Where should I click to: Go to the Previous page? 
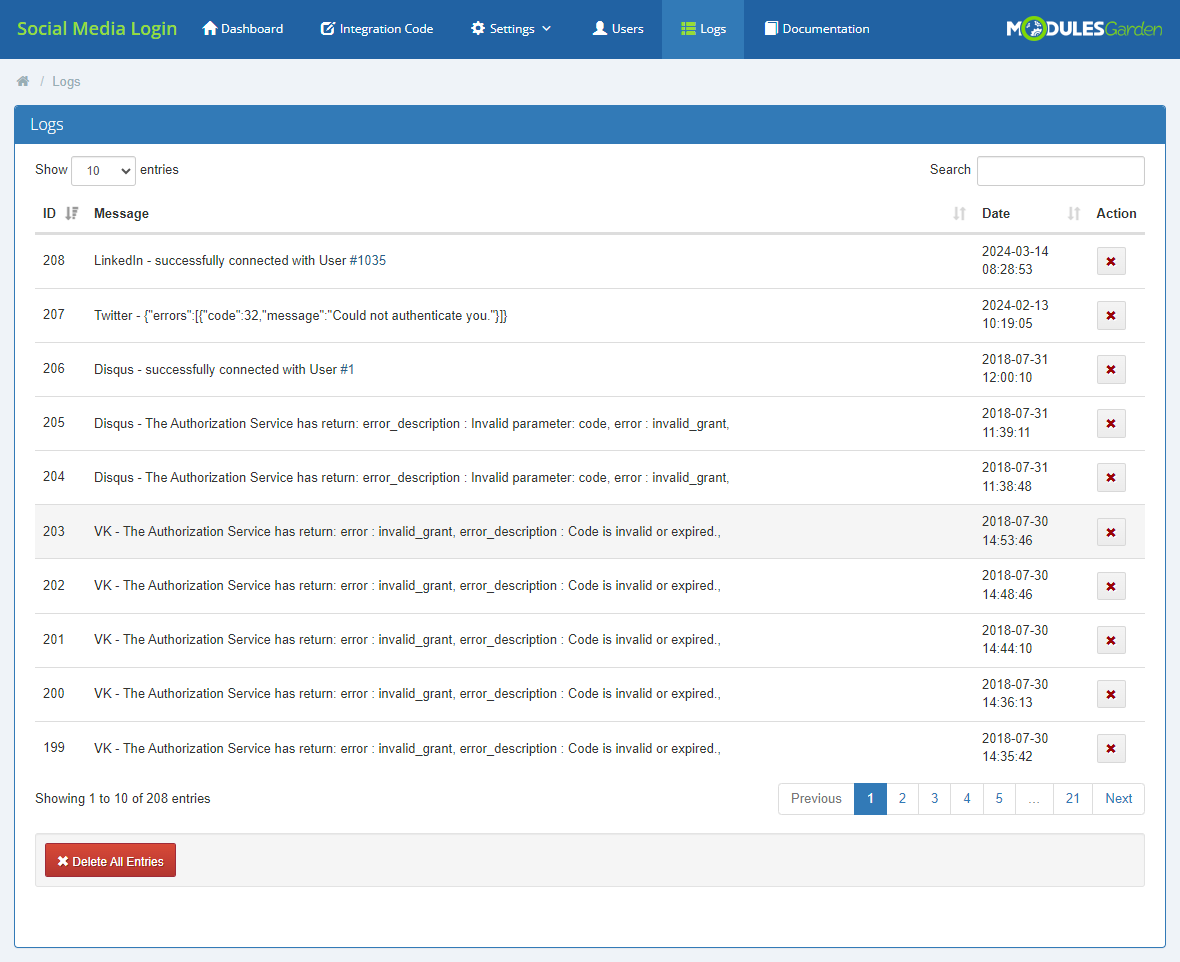816,799
